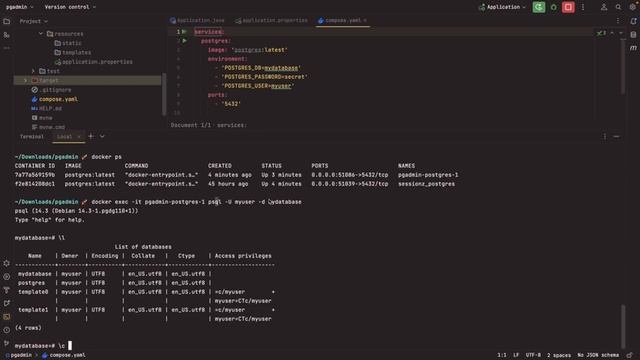Open compose.yaml in project tree
This screenshot has width=640, height=360.
[x=54, y=99]
